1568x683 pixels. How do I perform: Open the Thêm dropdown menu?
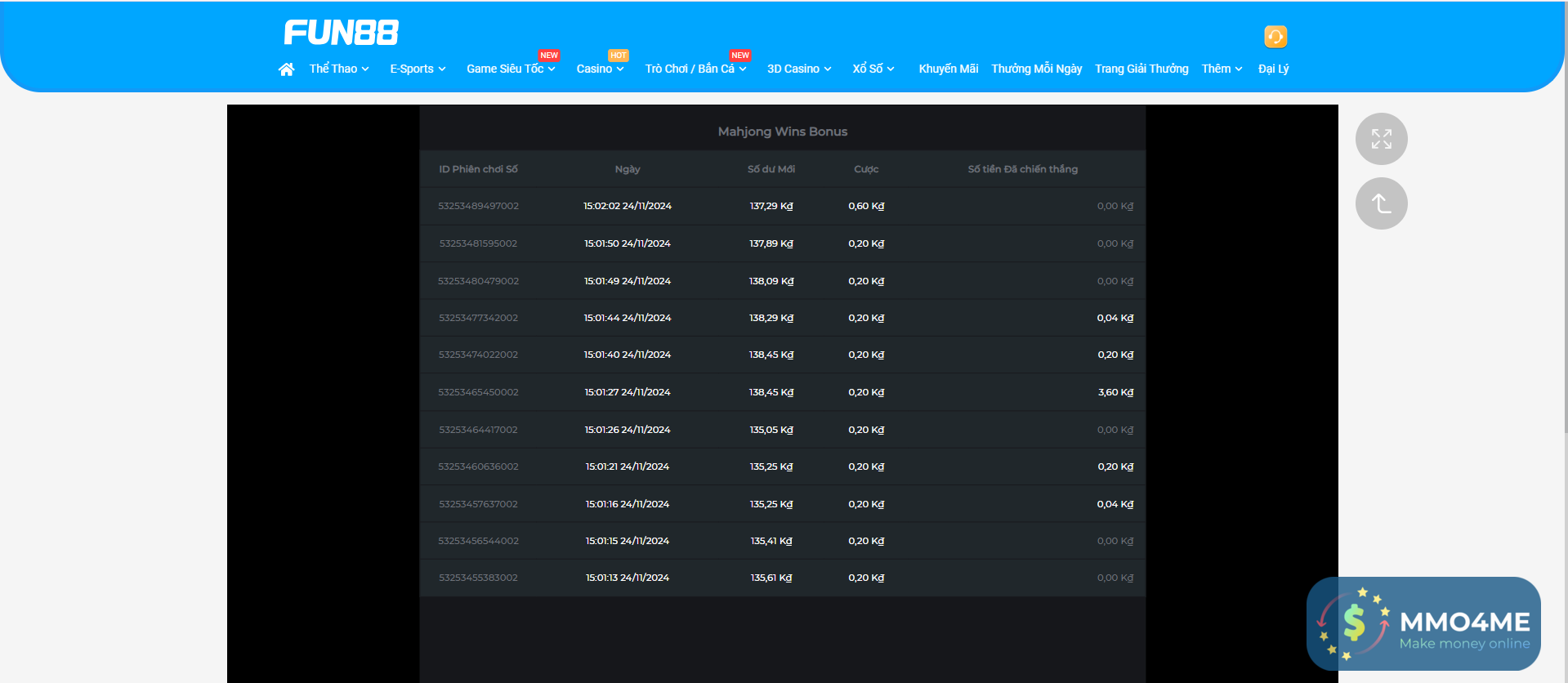(1222, 69)
